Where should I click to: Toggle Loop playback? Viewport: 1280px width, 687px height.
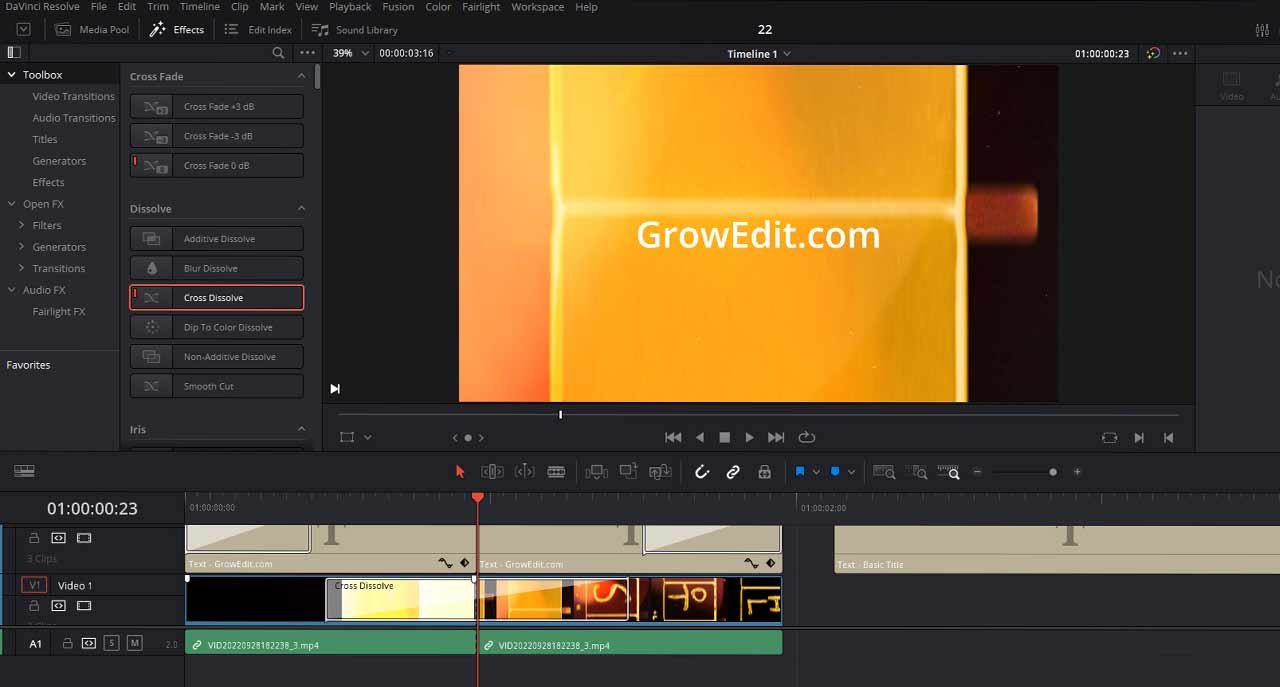tap(807, 437)
